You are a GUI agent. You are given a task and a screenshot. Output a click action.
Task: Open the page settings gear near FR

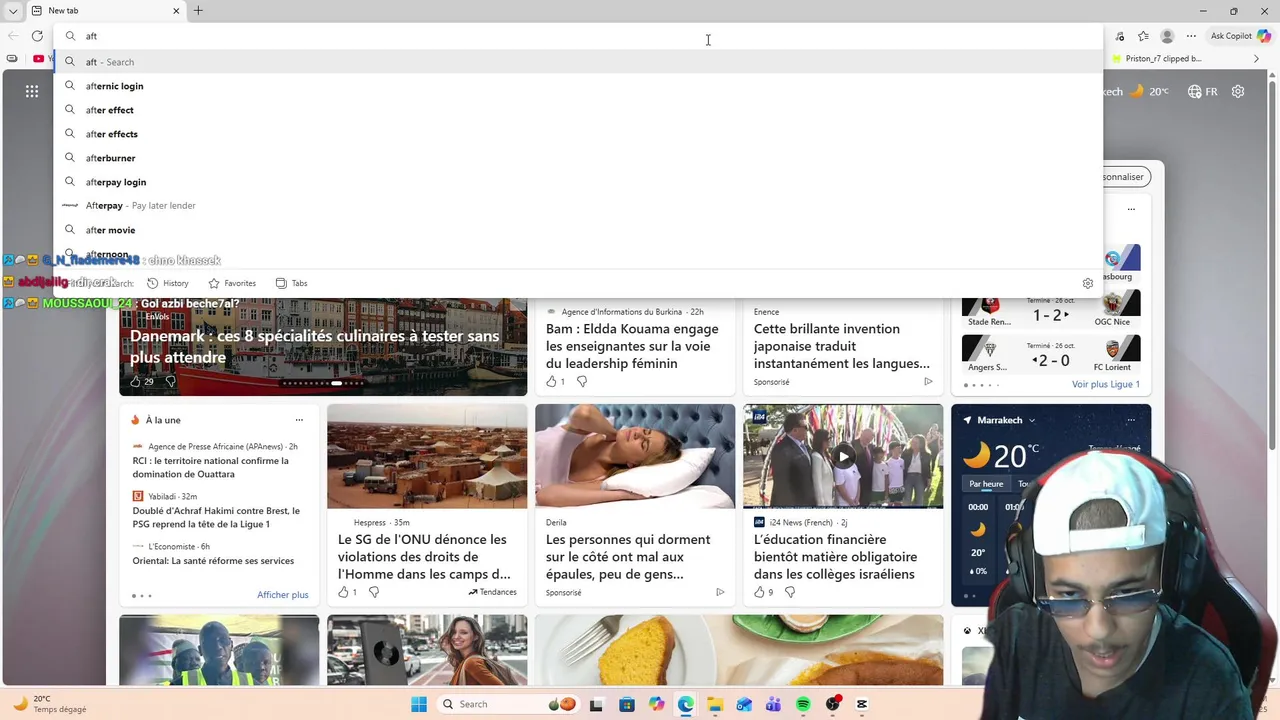pos(1238,91)
